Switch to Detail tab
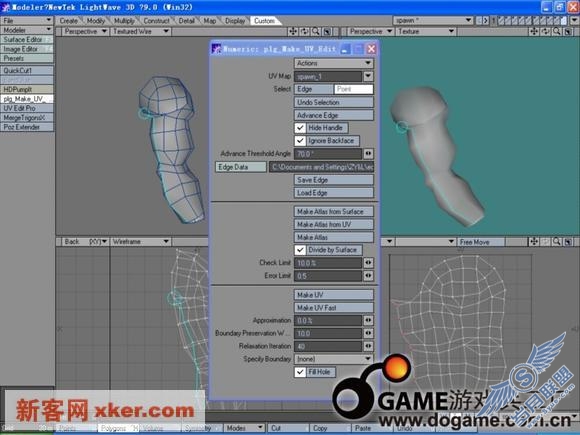The height and width of the screenshot is (435, 580). coord(186,21)
